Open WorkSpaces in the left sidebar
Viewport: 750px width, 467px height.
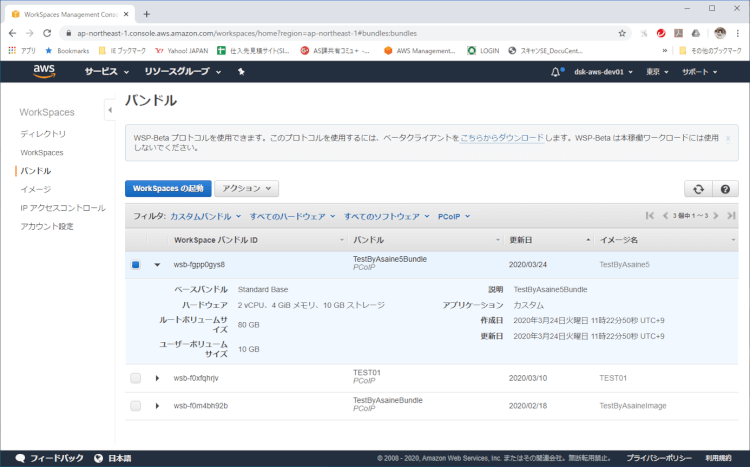(x=42, y=152)
